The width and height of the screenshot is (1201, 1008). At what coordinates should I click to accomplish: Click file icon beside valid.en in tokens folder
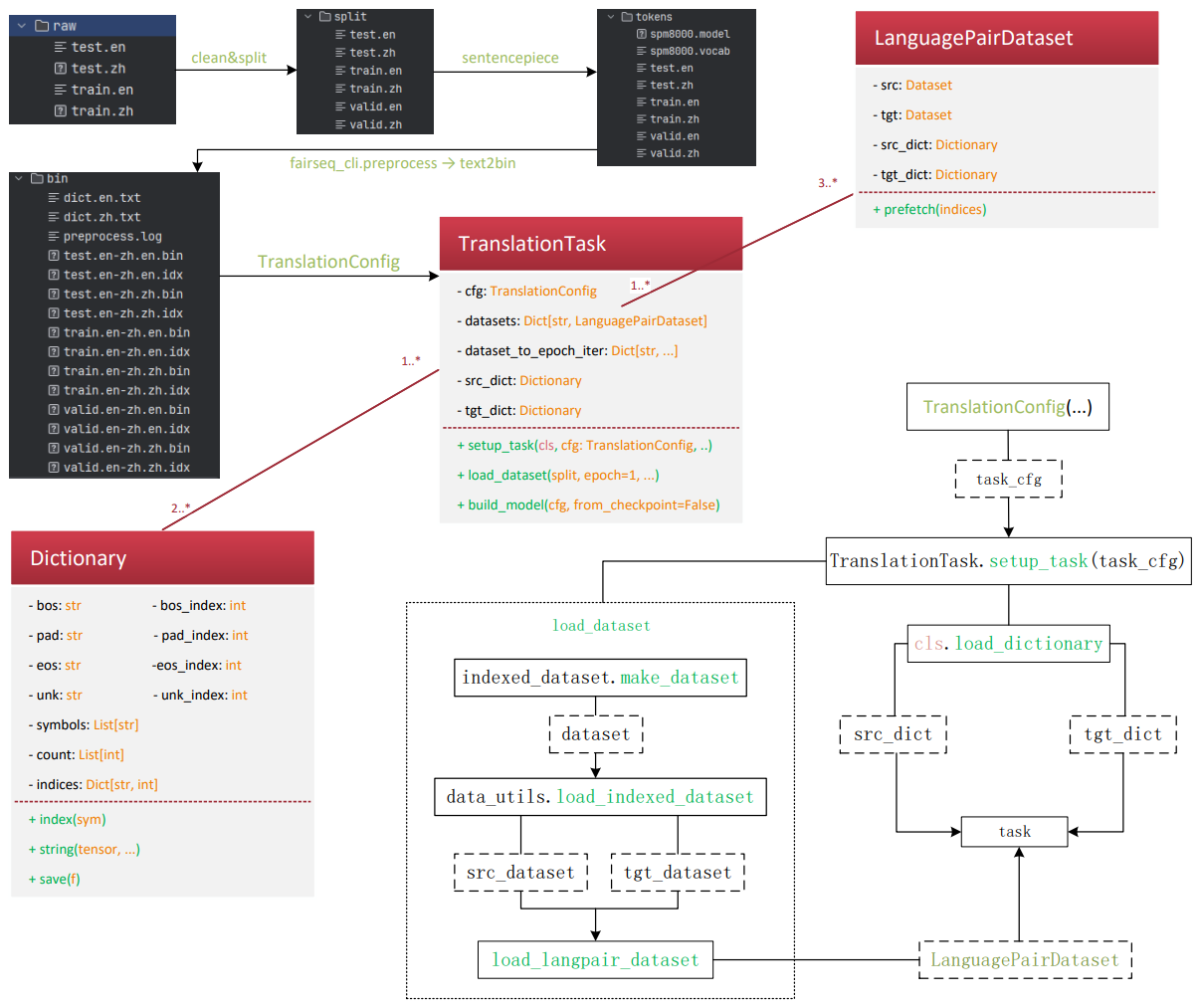pos(642,136)
